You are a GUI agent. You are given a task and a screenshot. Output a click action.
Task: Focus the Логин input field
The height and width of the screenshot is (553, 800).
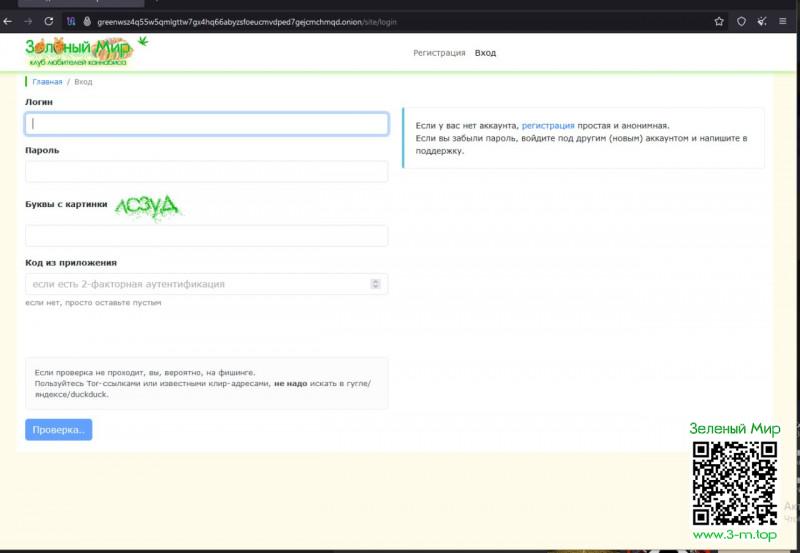click(206, 124)
